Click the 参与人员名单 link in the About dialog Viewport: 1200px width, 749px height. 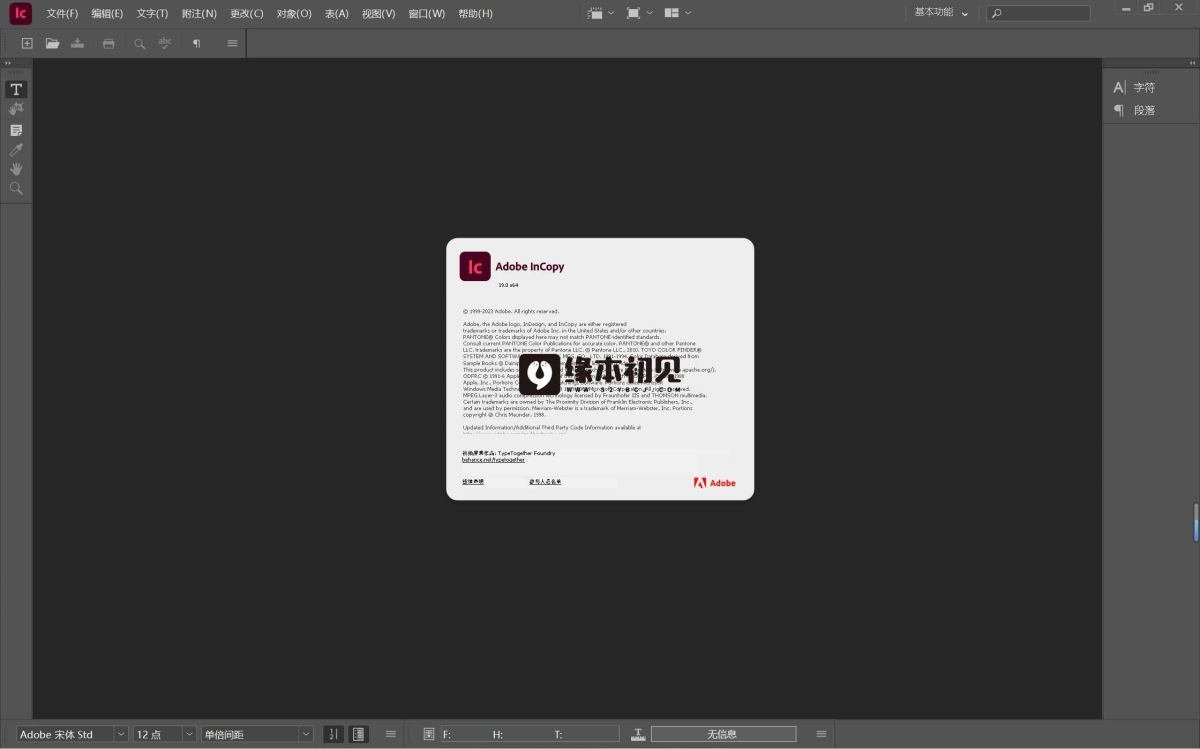[545, 482]
